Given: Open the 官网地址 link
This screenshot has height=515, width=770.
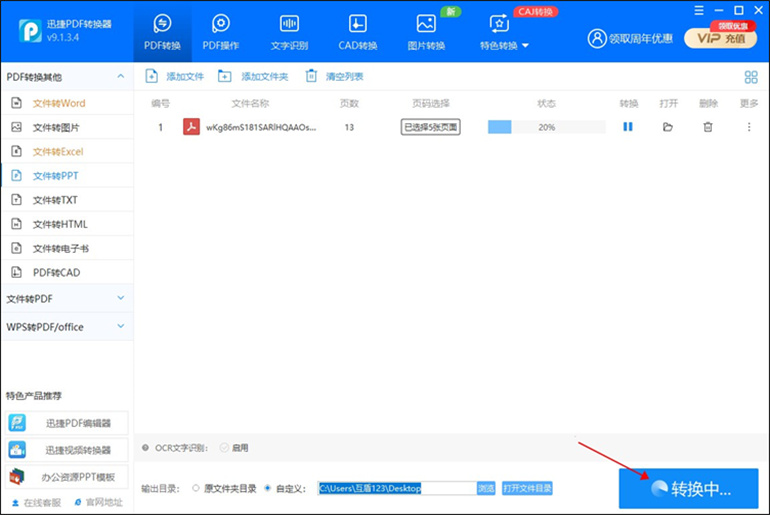Looking at the screenshot, I should (x=99, y=503).
